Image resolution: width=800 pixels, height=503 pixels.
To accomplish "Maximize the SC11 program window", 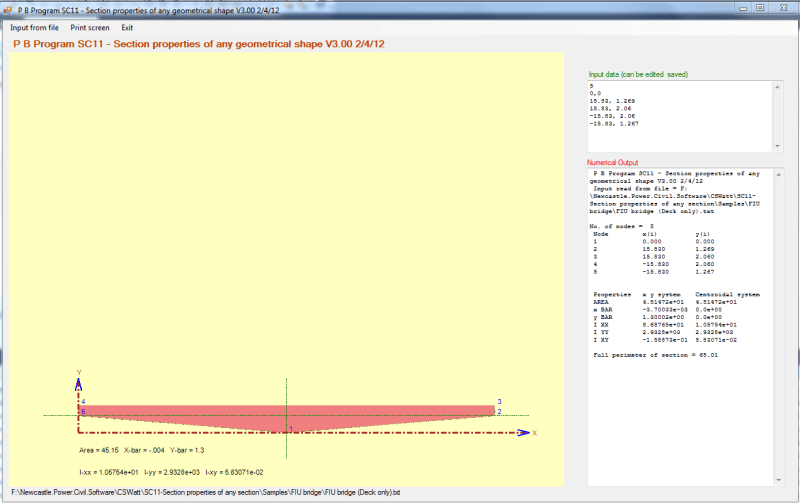I will pyautogui.click(x=760, y=8).
